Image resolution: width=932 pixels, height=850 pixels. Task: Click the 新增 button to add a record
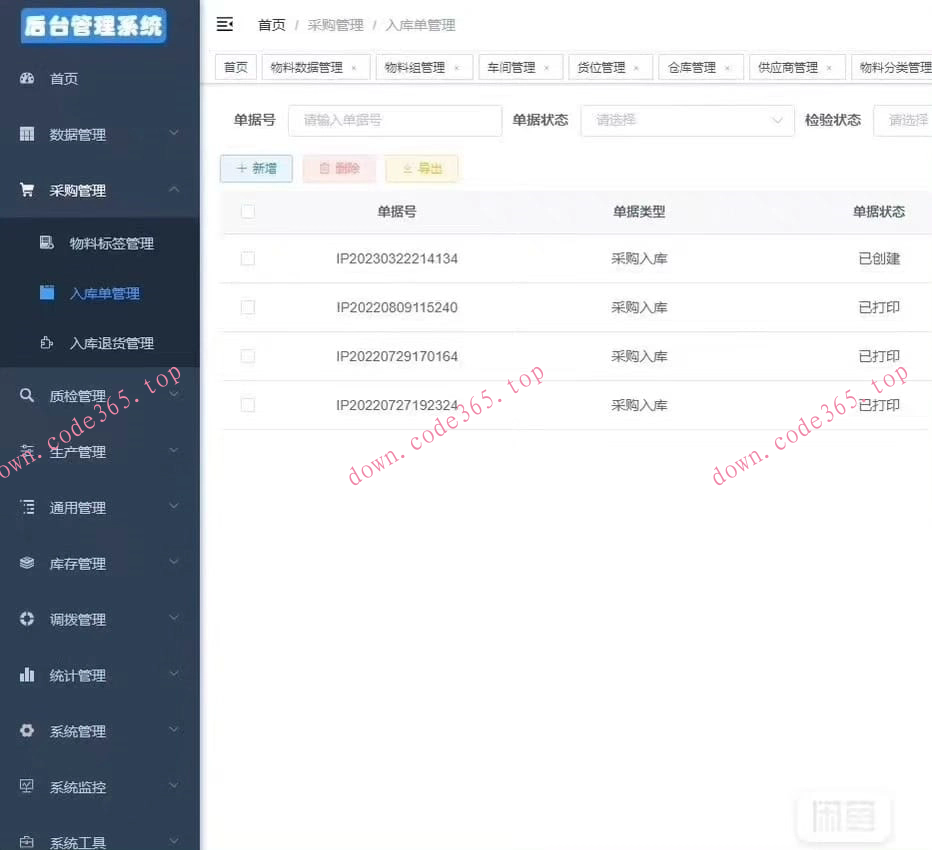(256, 169)
